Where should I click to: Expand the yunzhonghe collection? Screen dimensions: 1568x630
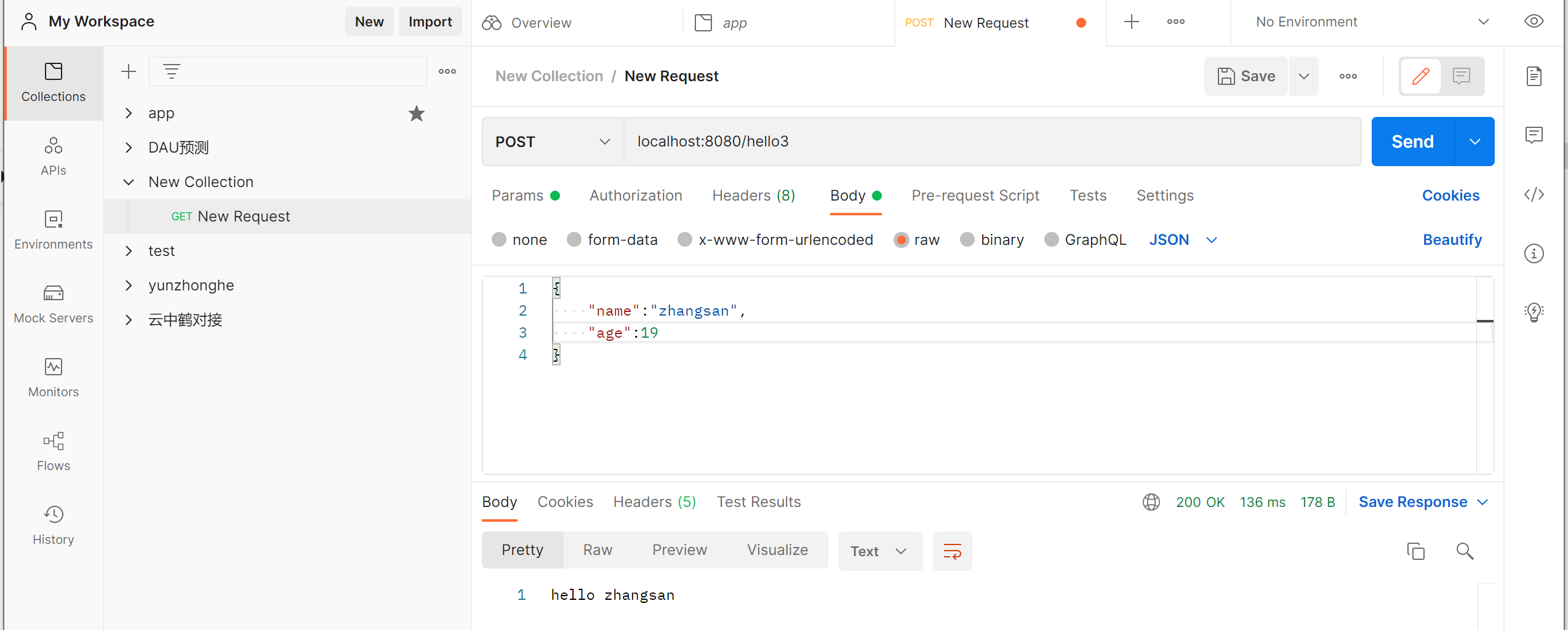click(129, 285)
